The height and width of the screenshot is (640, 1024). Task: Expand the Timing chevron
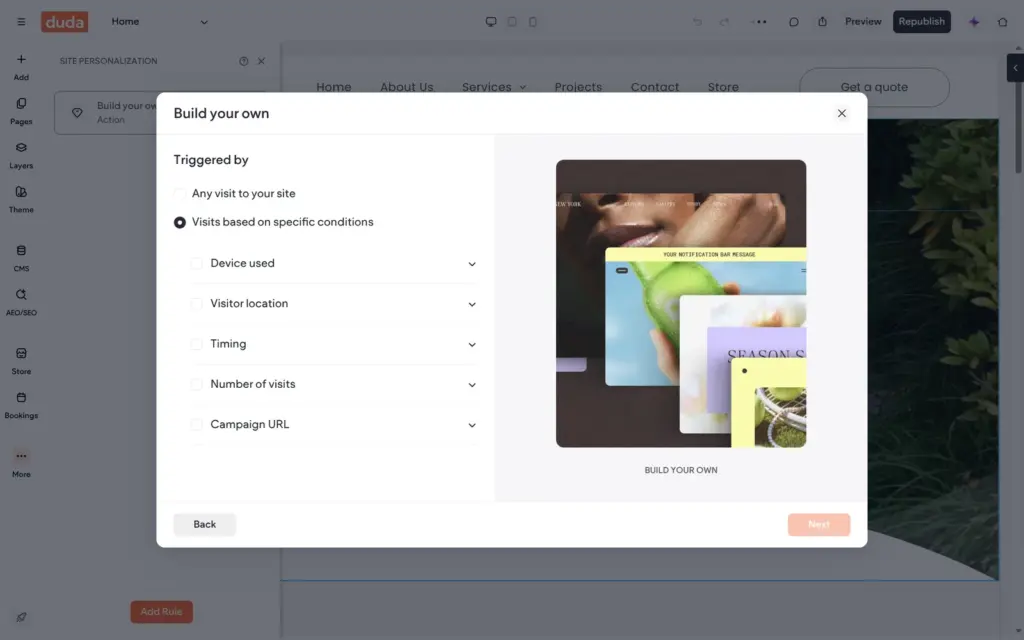(472, 345)
